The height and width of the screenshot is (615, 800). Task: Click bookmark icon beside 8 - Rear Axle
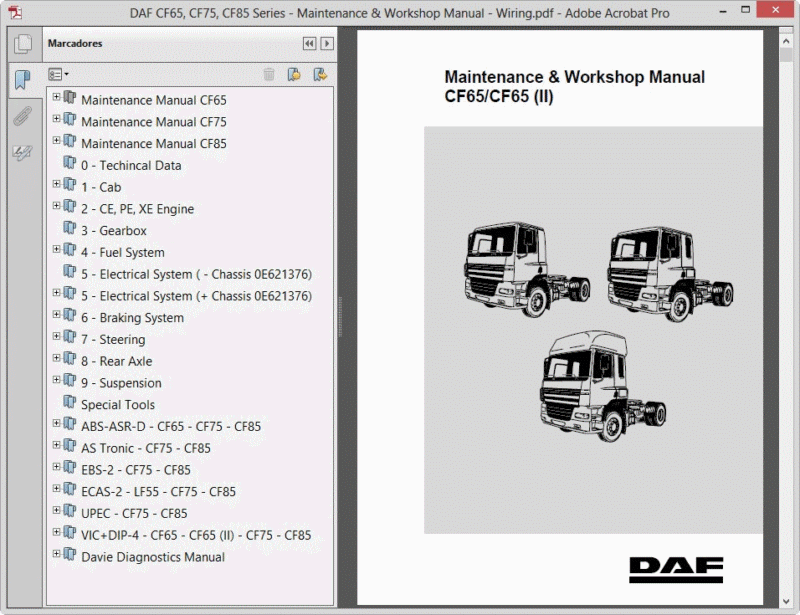click(69, 358)
